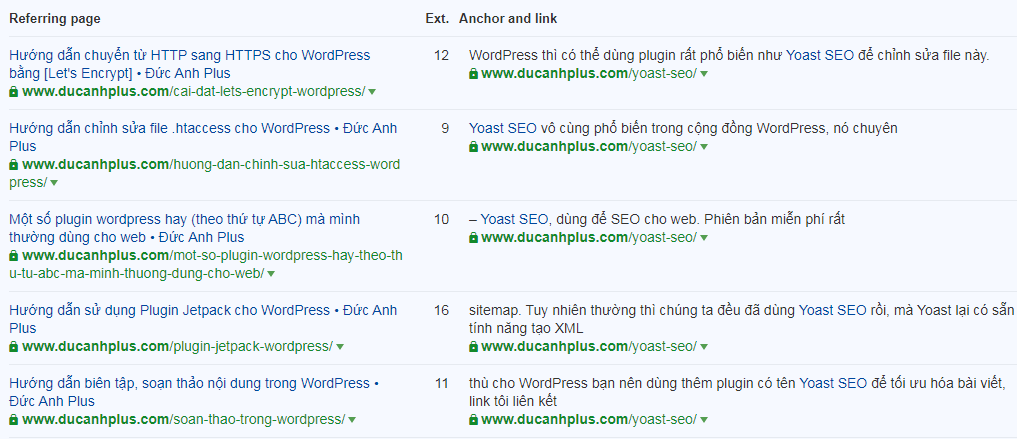Sort by Referring page column header

[x=54, y=19]
